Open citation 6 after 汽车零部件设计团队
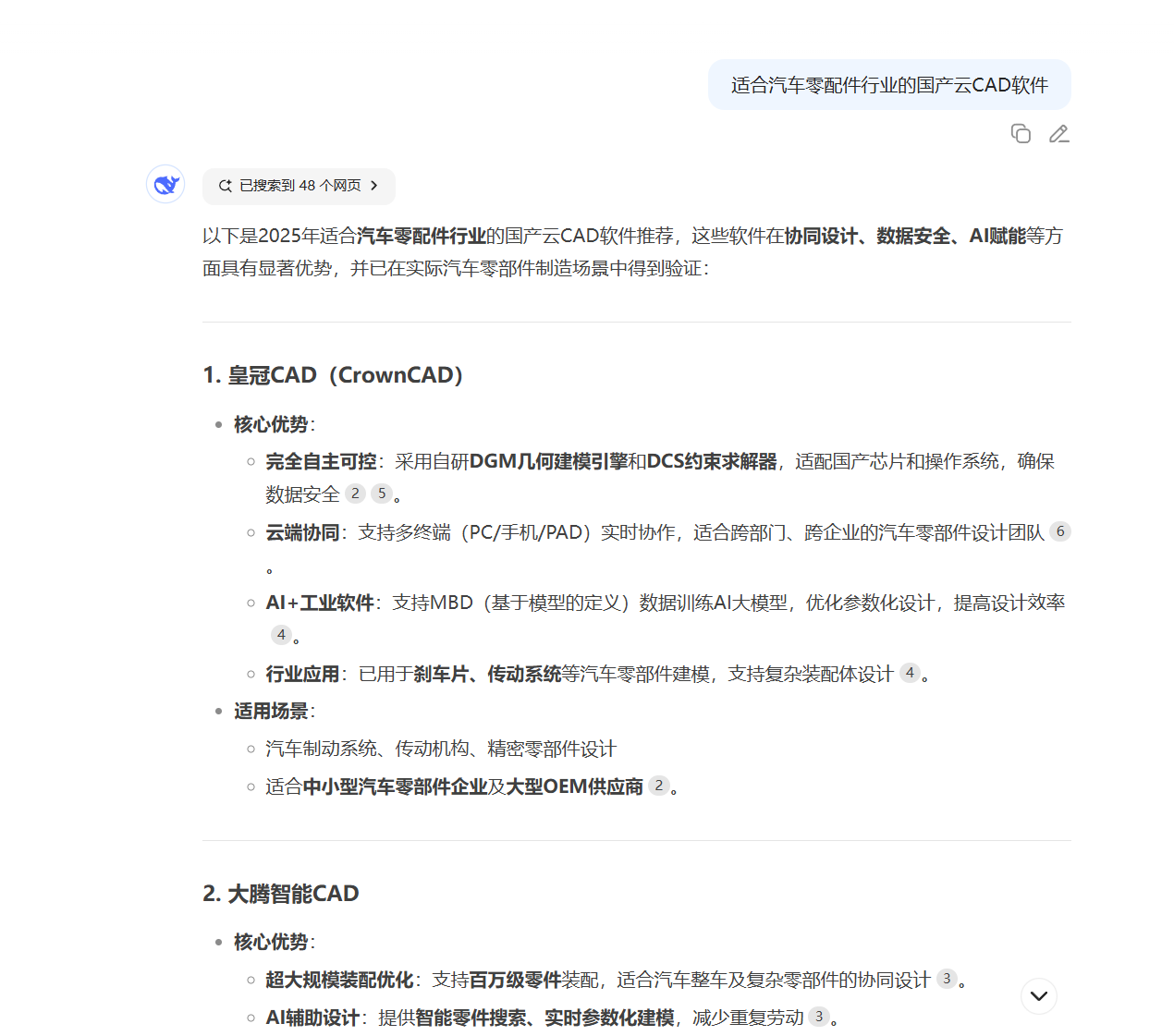Screen dimensions: 1174x1036 pos(1060,531)
